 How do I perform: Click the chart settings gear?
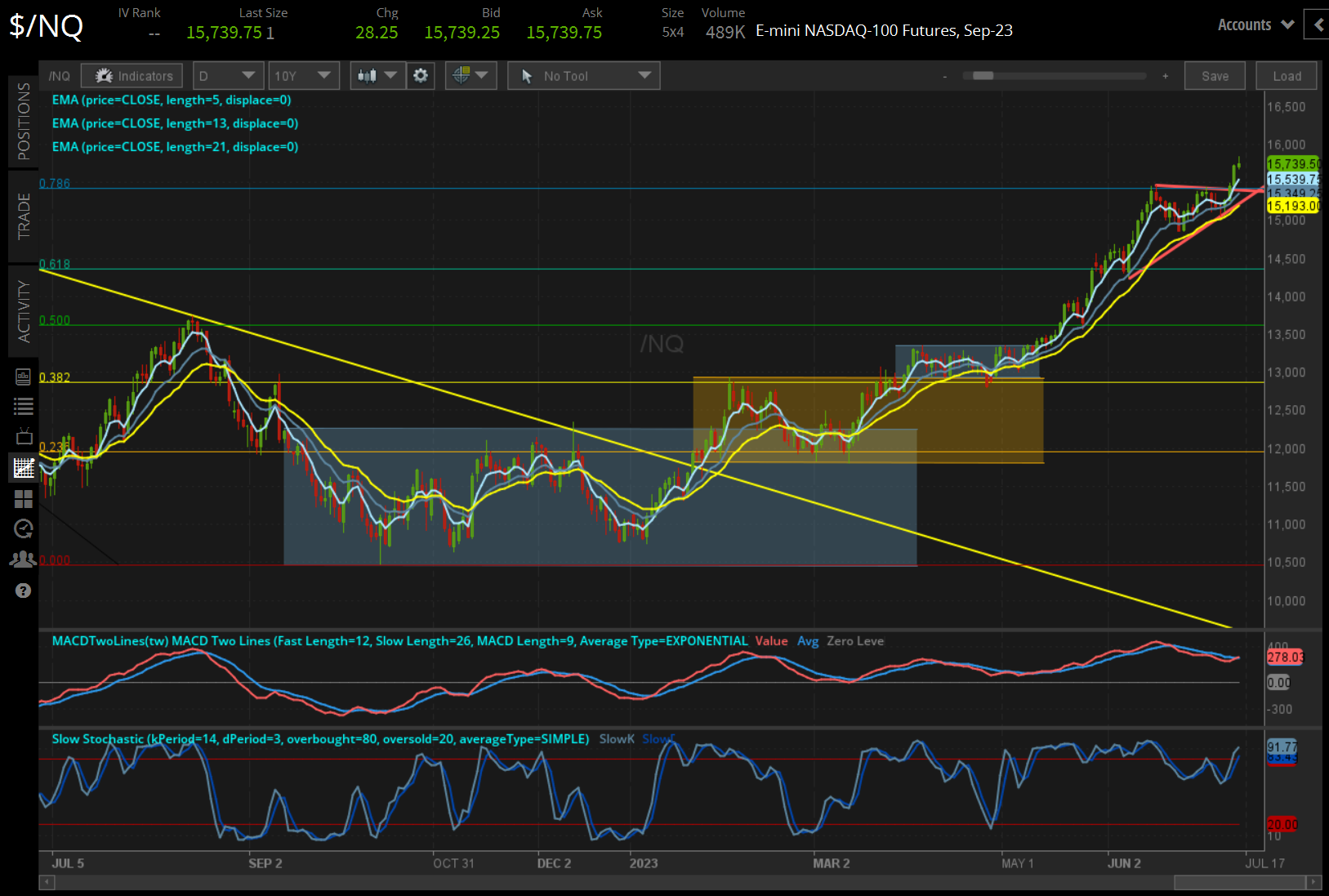tap(420, 75)
